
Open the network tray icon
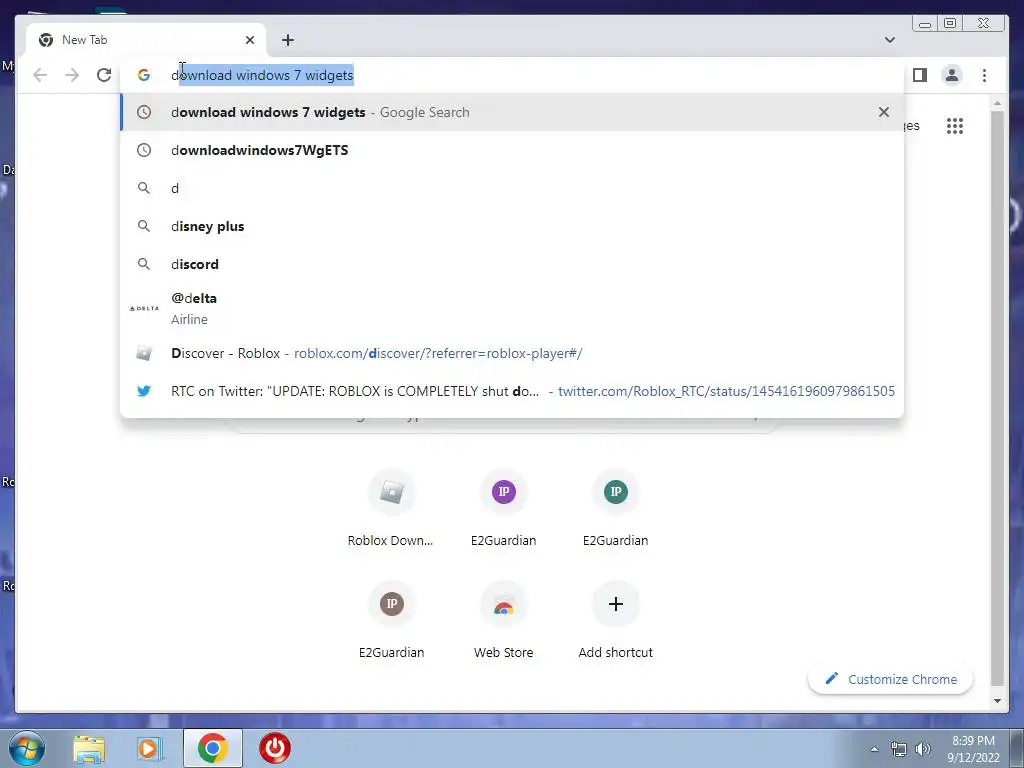pyautogui.click(x=899, y=749)
